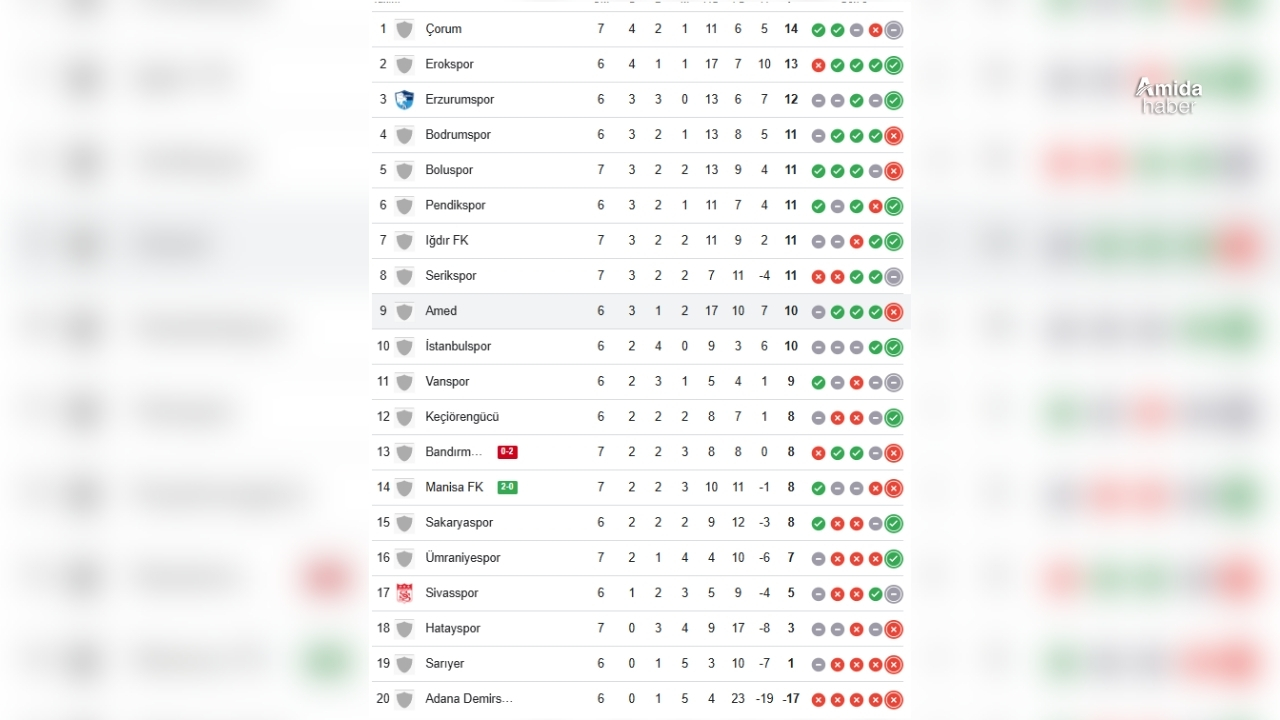Open the Amida haber watermark logo
Image resolution: width=1280 pixels, height=720 pixels.
pyautogui.click(x=1168, y=96)
